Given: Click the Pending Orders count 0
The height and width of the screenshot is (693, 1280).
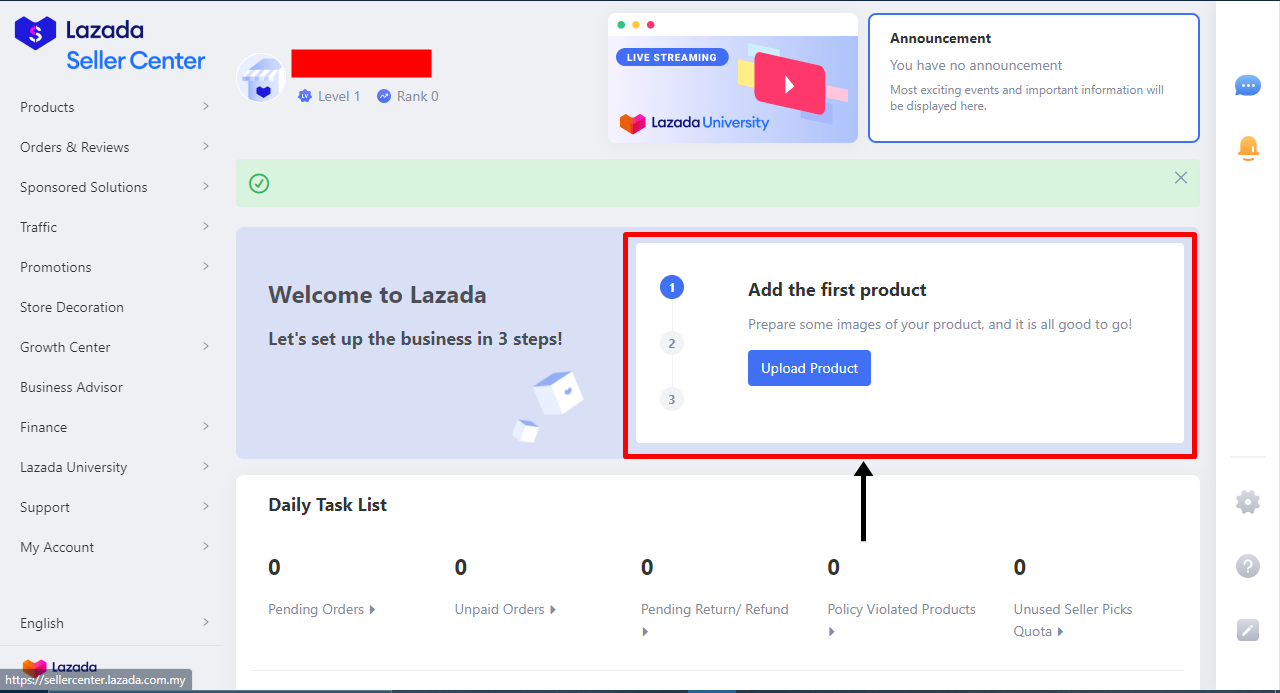Looking at the screenshot, I should tap(274, 568).
